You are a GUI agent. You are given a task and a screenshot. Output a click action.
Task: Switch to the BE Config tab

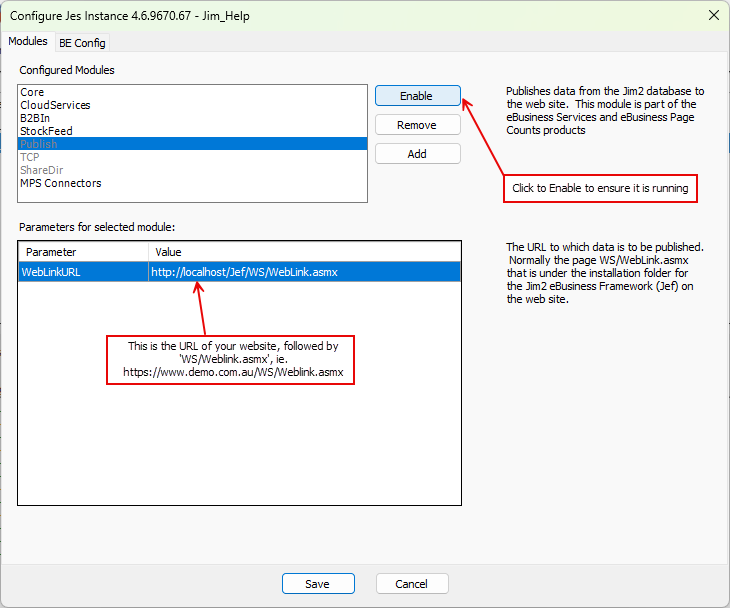(82, 43)
